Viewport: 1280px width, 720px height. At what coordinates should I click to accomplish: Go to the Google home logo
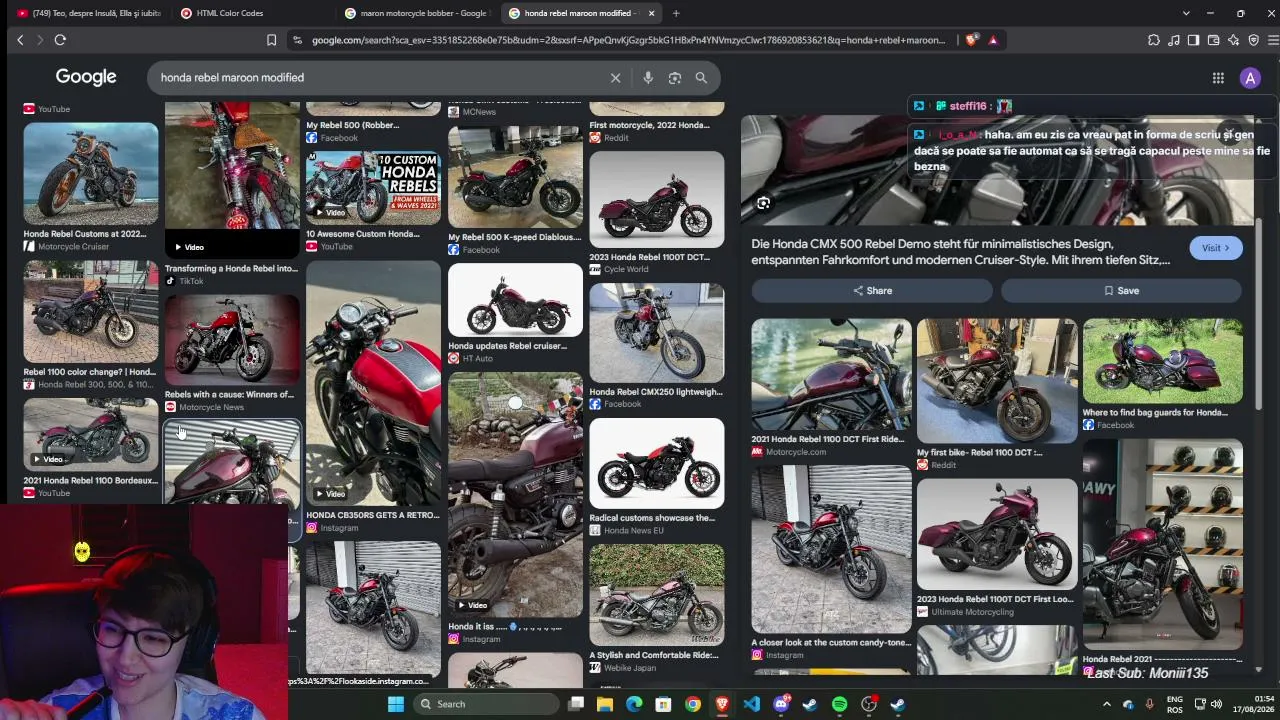click(86, 78)
